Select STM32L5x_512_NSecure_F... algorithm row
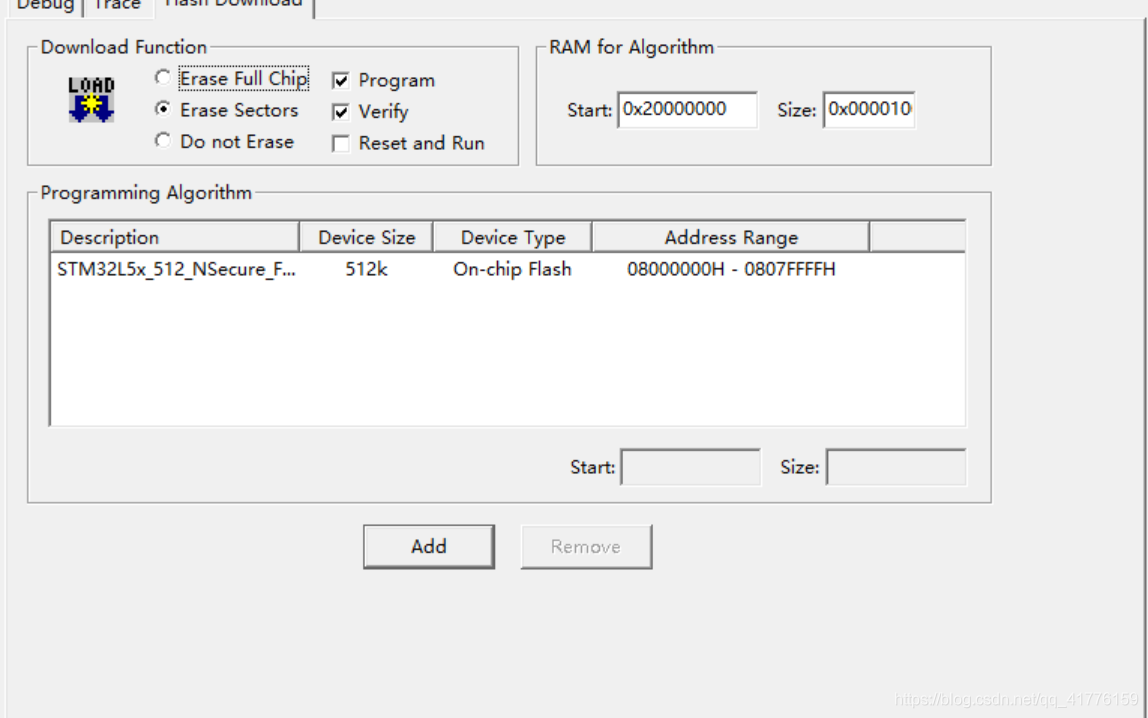The width and height of the screenshot is (1148, 718). (507, 269)
